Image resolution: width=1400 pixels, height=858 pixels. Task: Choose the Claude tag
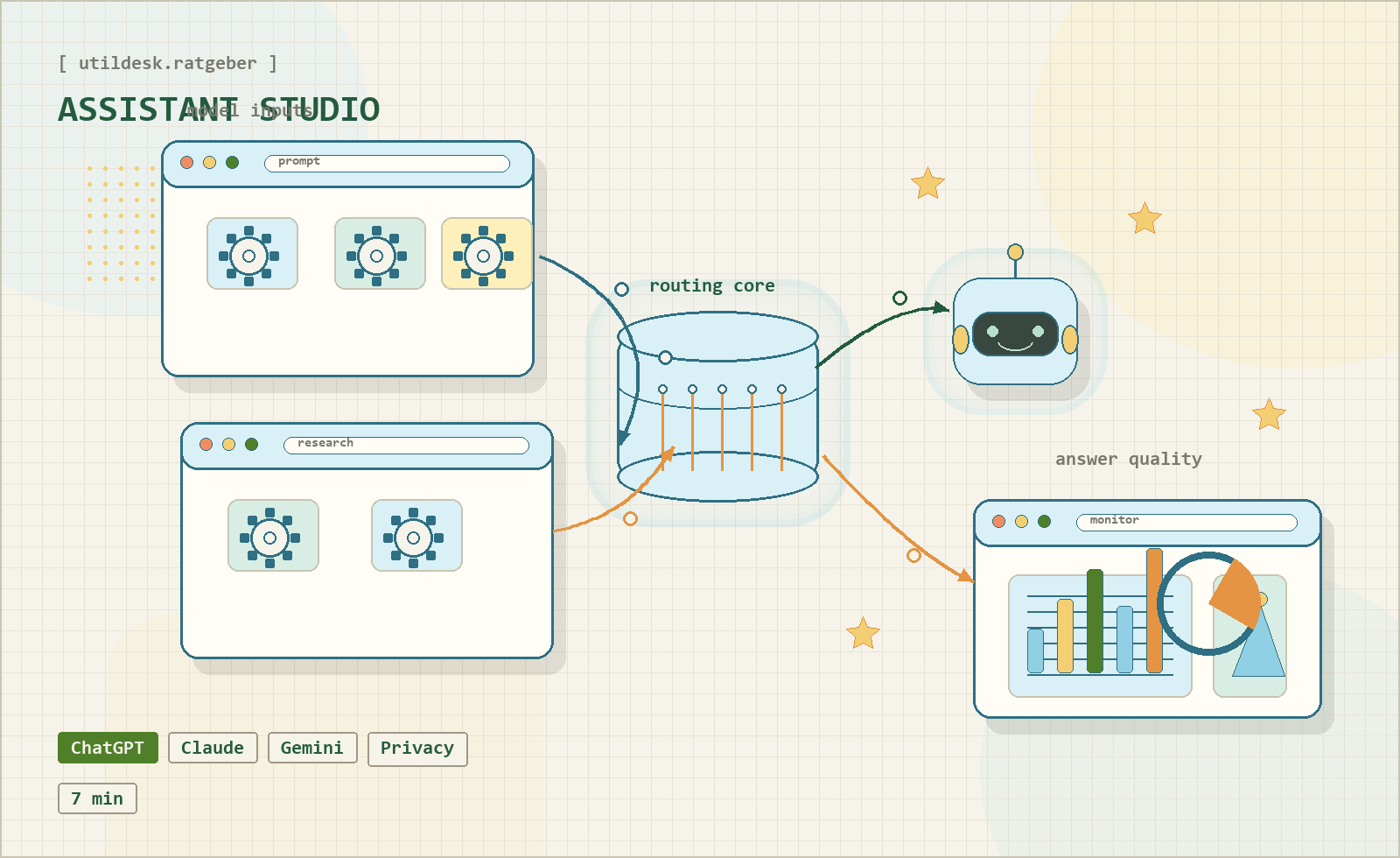click(213, 748)
